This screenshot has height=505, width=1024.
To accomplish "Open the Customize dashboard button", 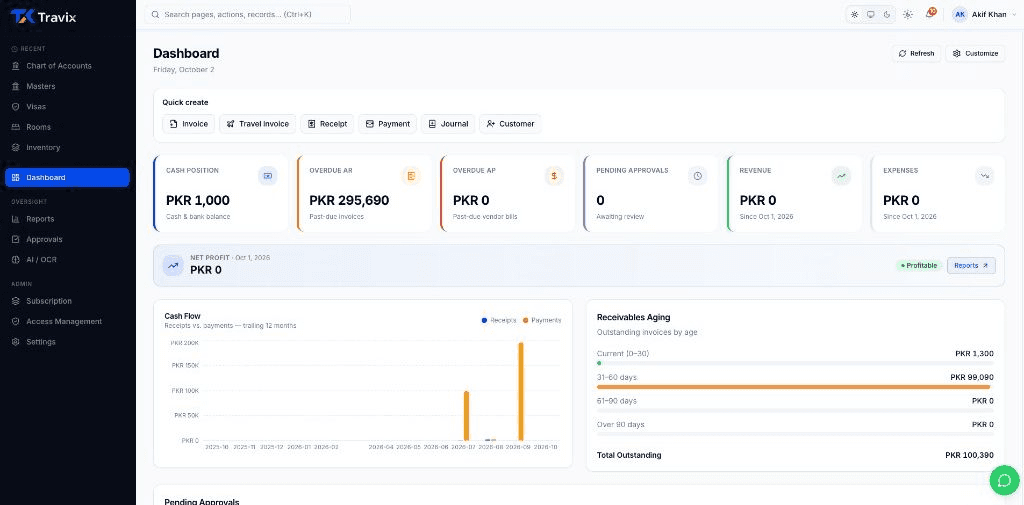I will point(975,54).
